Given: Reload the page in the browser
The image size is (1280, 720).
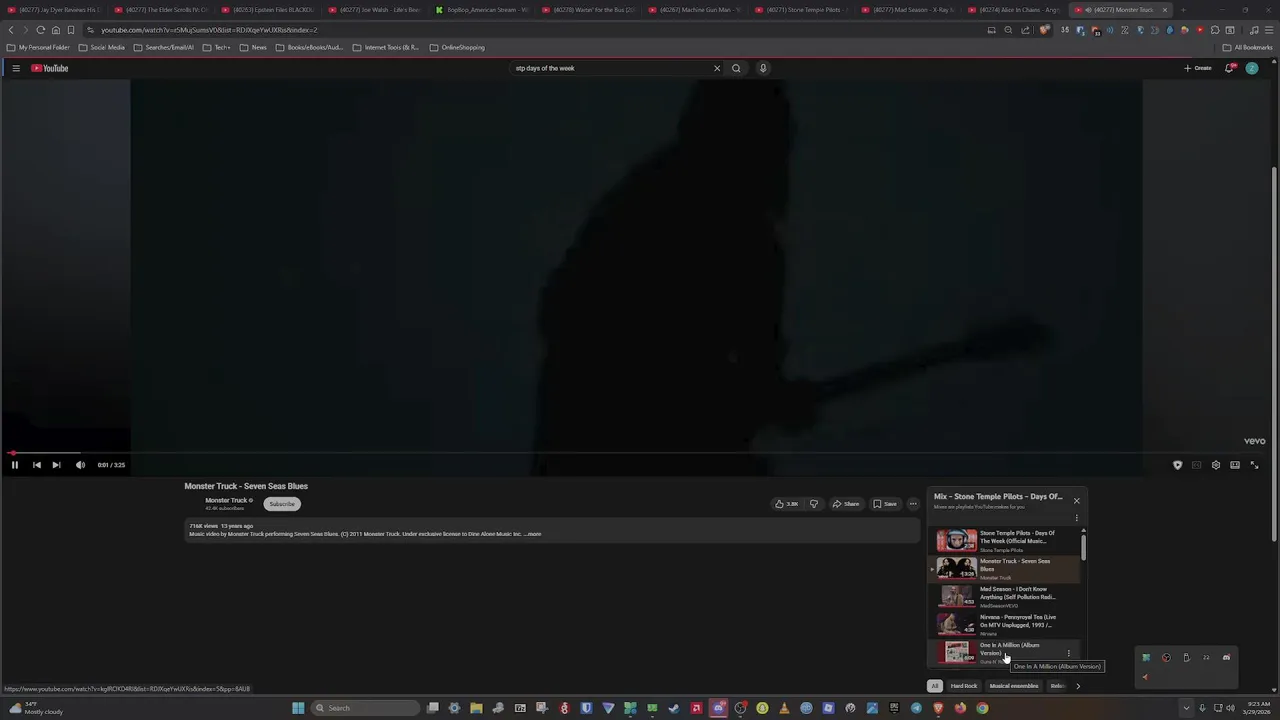Looking at the screenshot, I should pos(40,30).
